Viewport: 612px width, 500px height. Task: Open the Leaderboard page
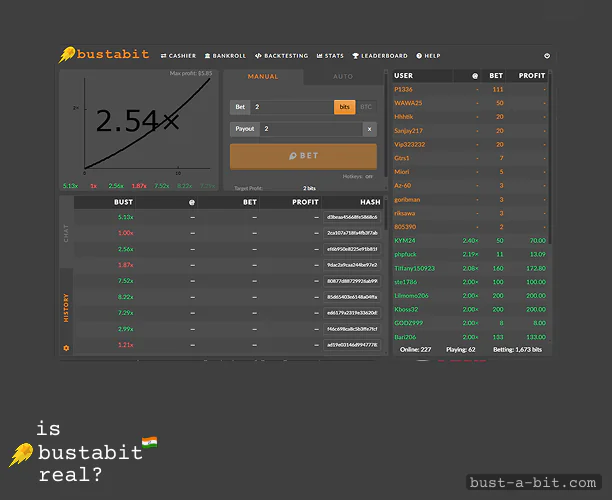(x=380, y=56)
